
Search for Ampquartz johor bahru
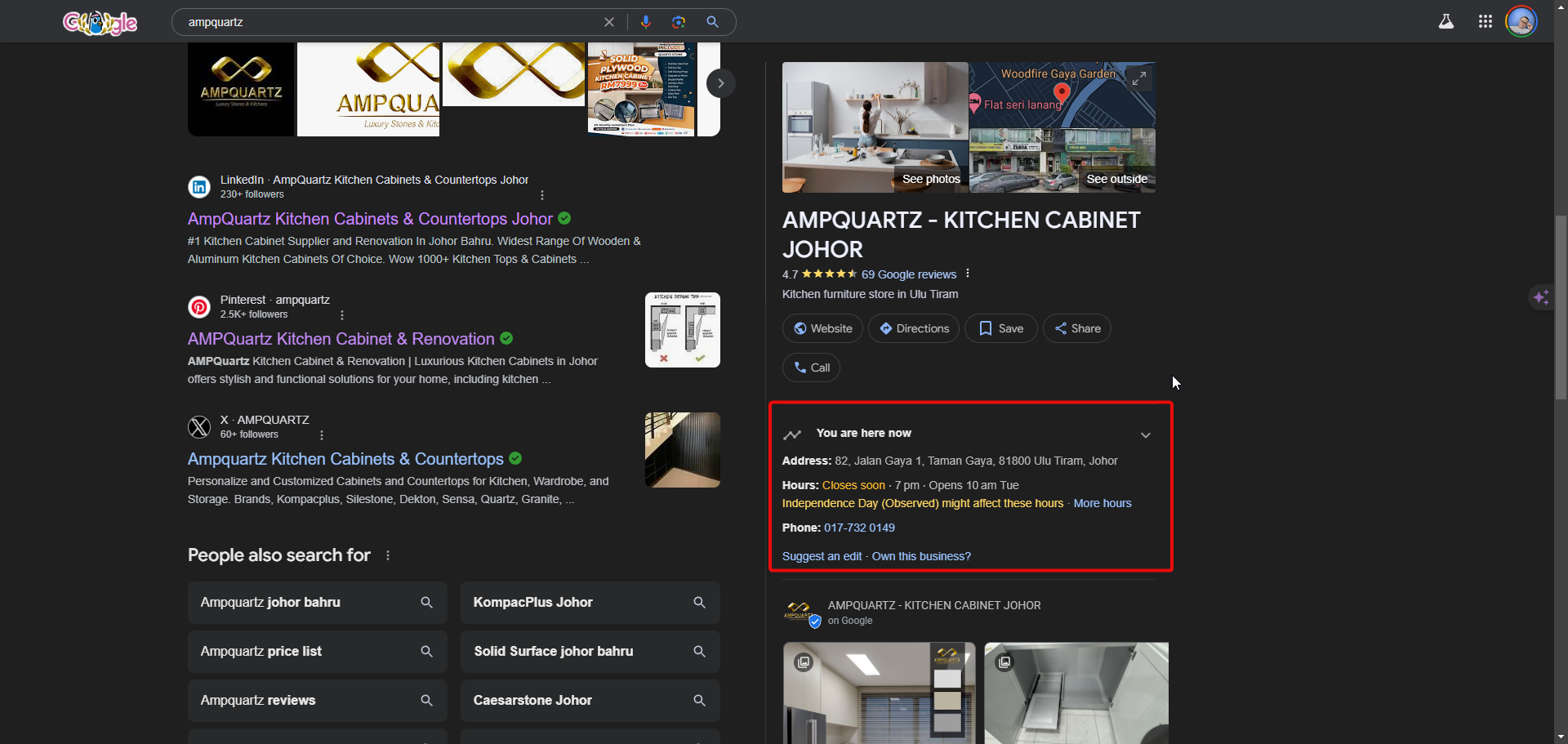coord(318,603)
